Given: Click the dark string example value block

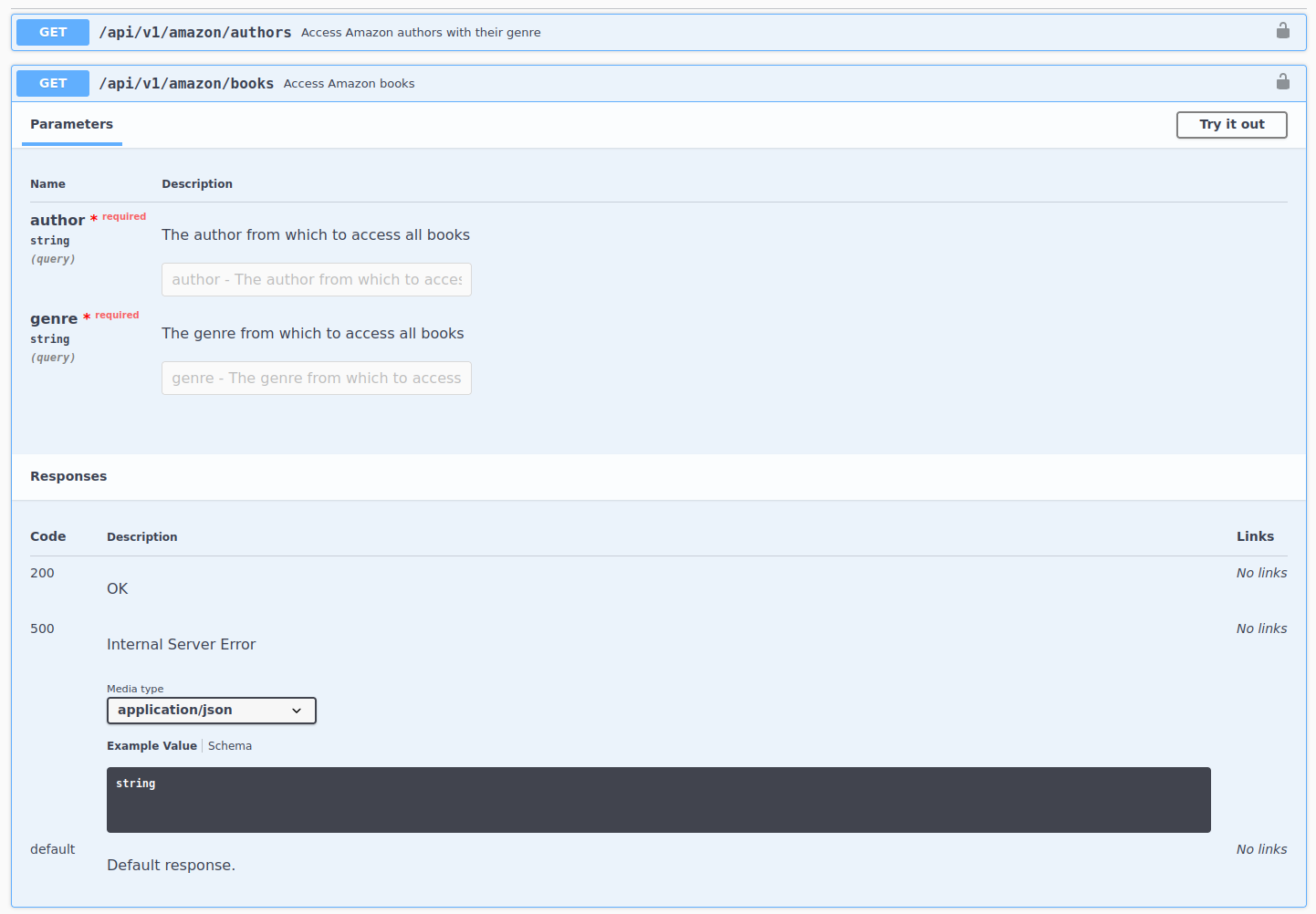Looking at the screenshot, I should tap(658, 800).
